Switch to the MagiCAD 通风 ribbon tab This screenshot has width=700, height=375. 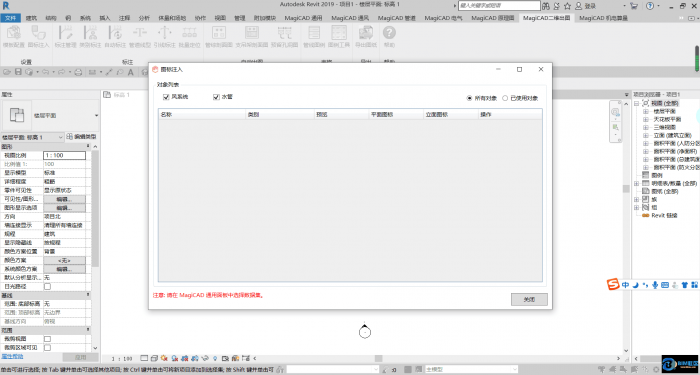(x=350, y=18)
